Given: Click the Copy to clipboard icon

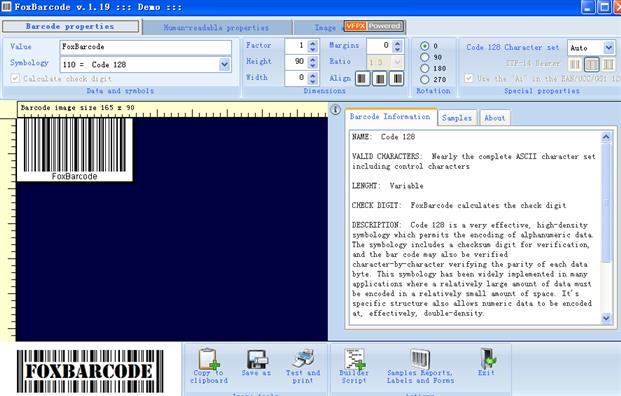Looking at the screenshot, I should [209, 358].
